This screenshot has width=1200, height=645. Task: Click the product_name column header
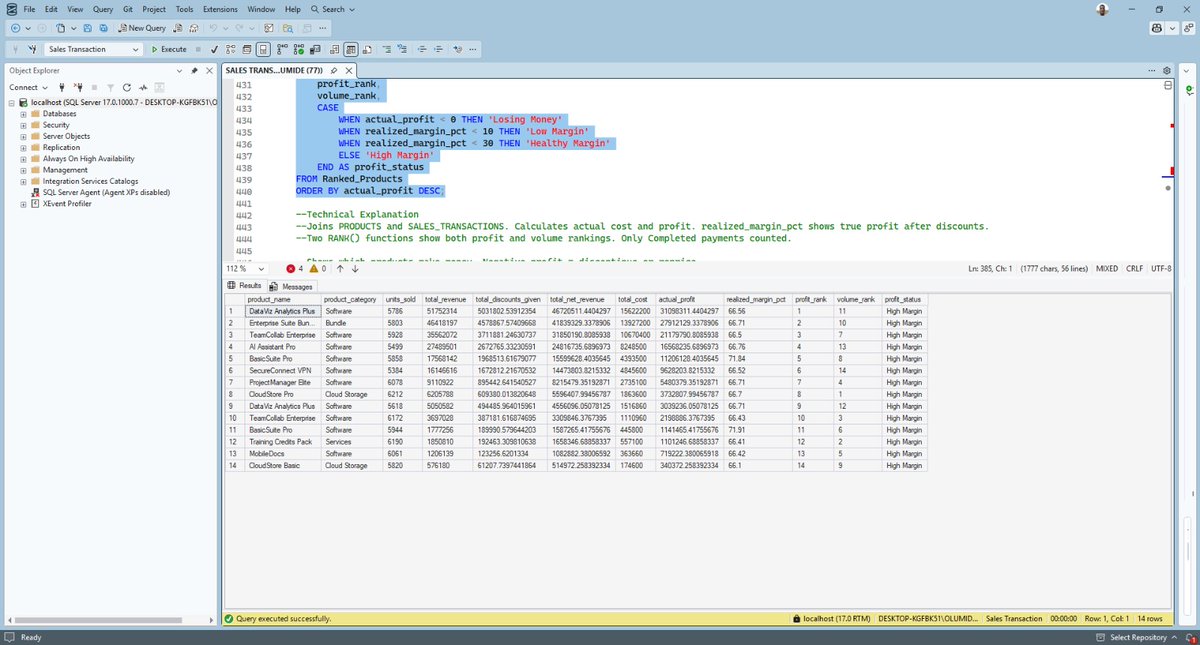click(x=282, y=299)
